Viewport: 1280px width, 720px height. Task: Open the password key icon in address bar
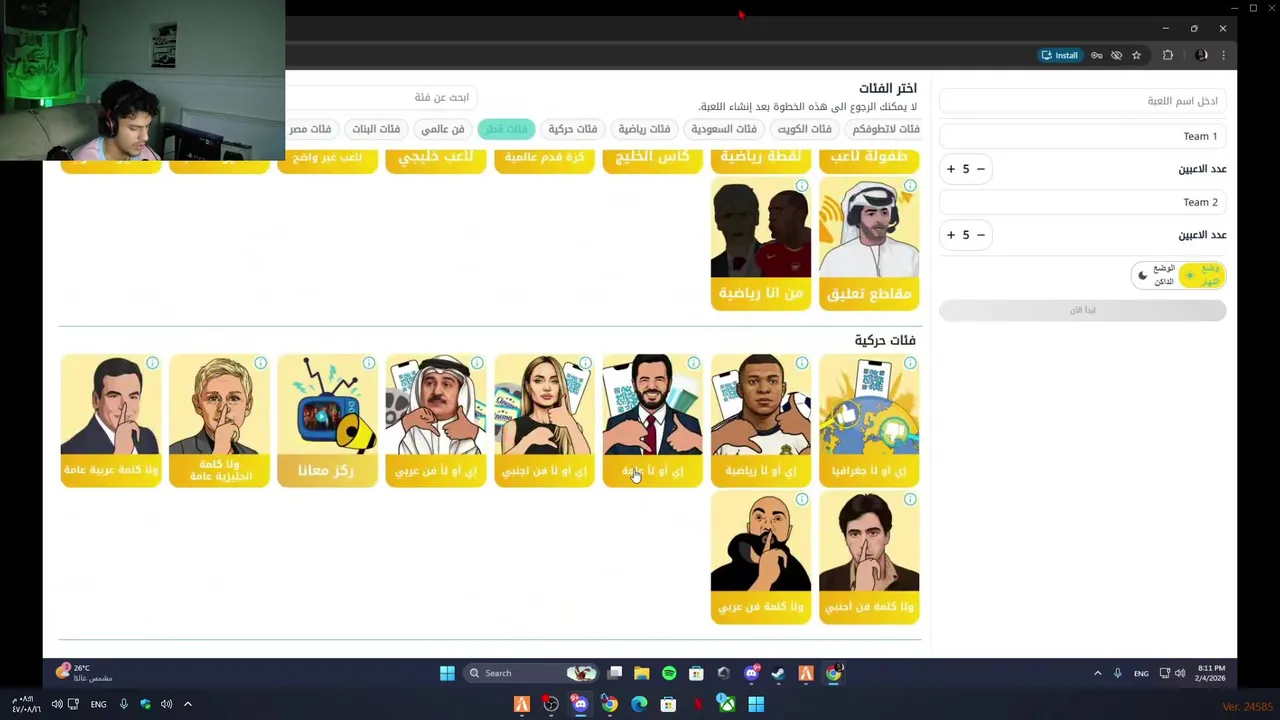1097,55
